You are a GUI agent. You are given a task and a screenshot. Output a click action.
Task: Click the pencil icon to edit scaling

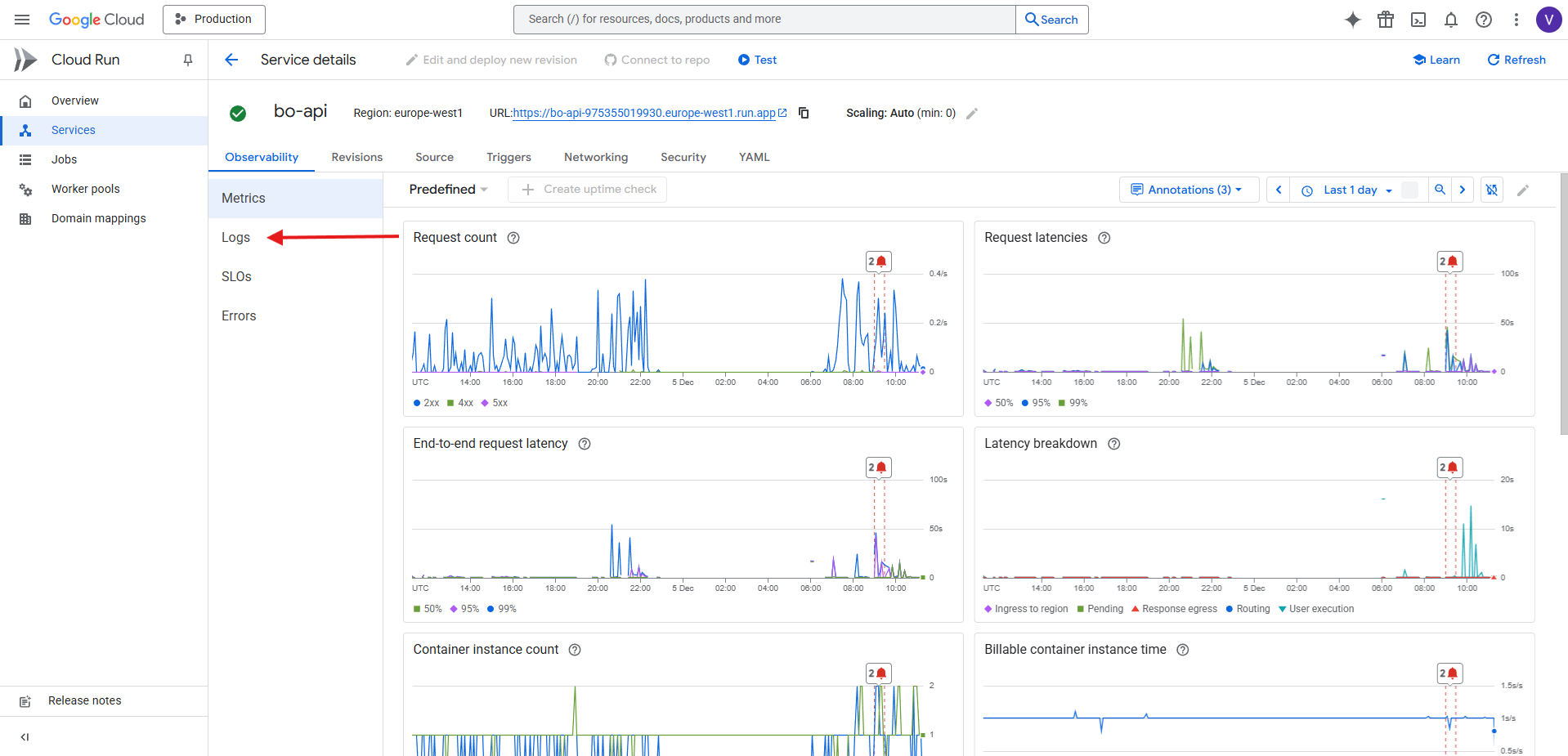pyautogui.click(x=973, y=114)
